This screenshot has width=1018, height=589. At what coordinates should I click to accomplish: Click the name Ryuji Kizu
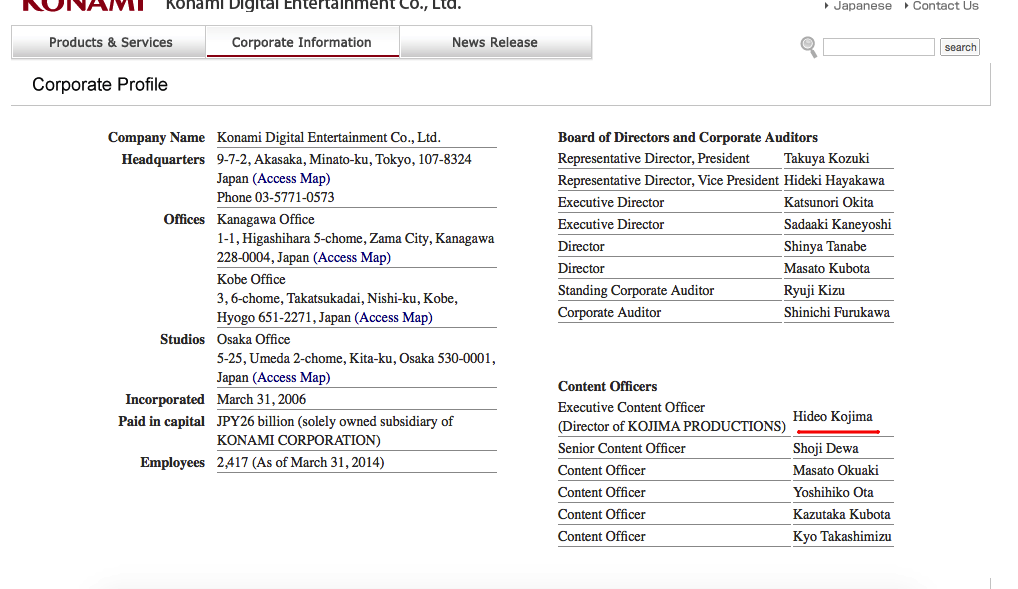pos(814,291)
